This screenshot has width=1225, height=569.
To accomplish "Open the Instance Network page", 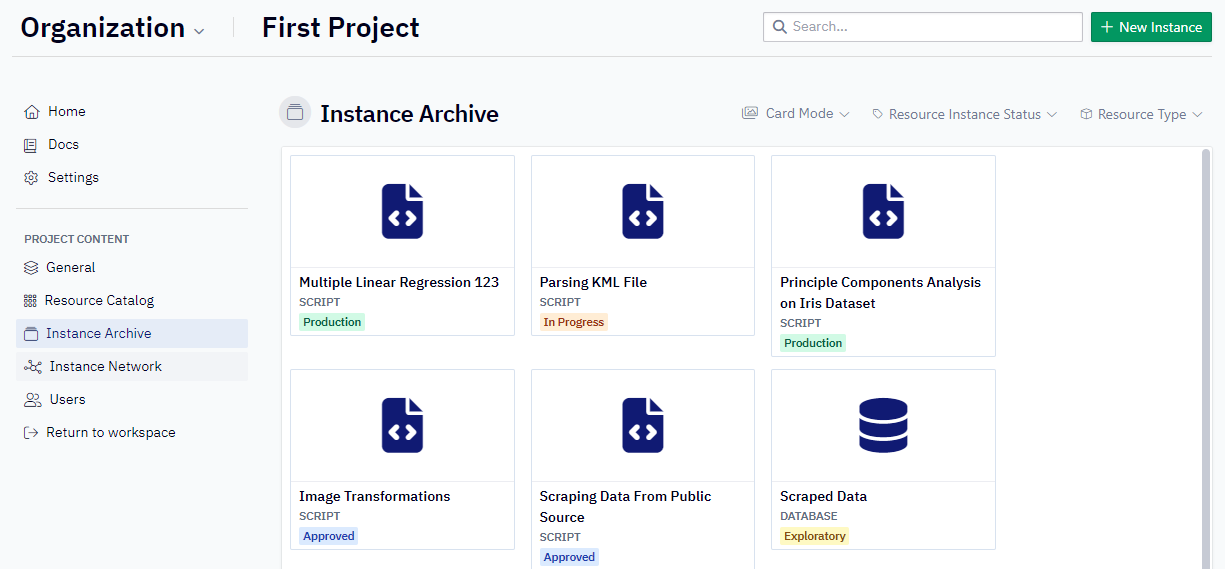I will 132,367.
